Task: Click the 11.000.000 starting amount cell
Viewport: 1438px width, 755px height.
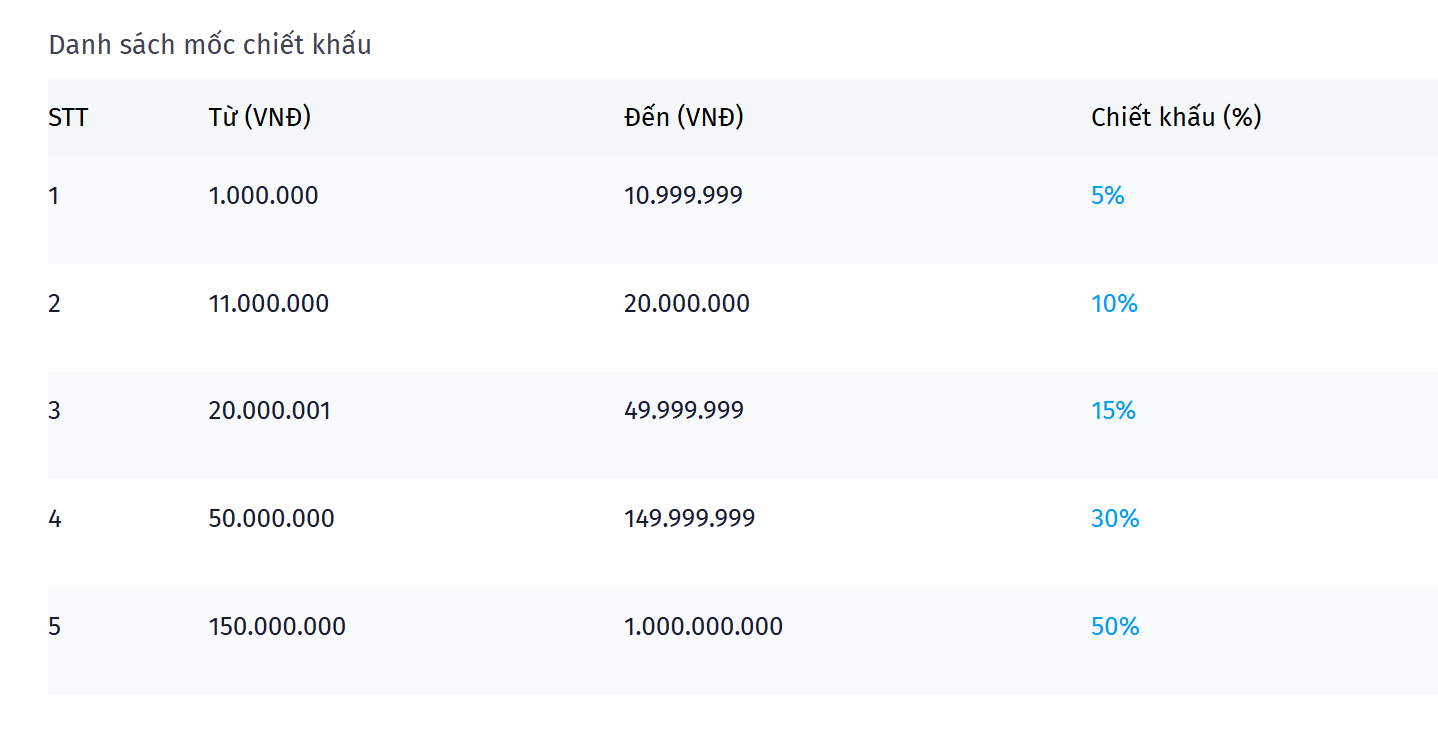Action: (268, 304)
